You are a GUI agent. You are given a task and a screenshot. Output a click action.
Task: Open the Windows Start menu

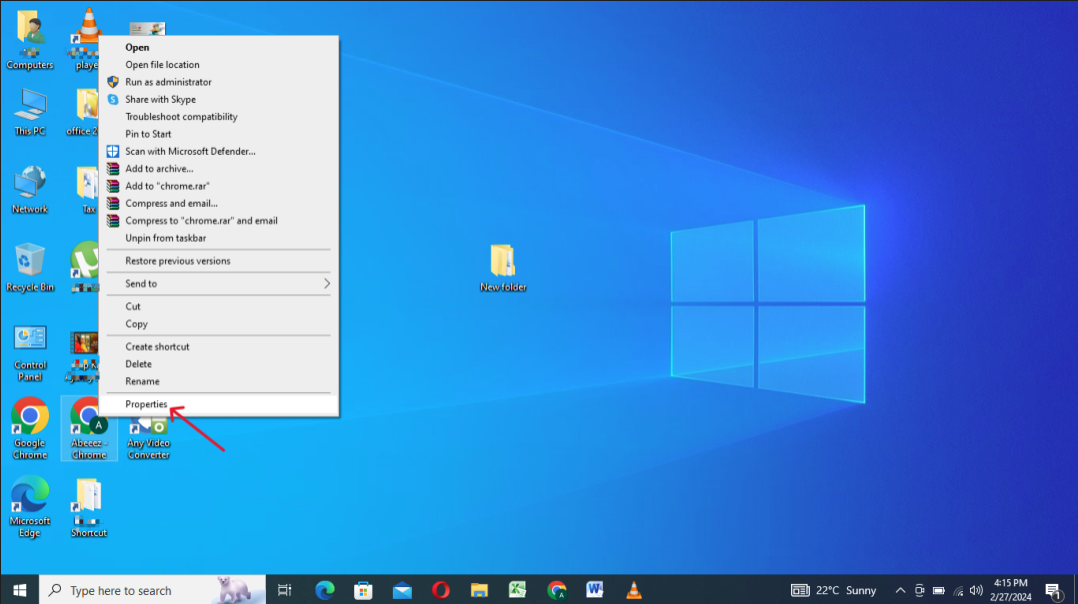tap(17, 590)
